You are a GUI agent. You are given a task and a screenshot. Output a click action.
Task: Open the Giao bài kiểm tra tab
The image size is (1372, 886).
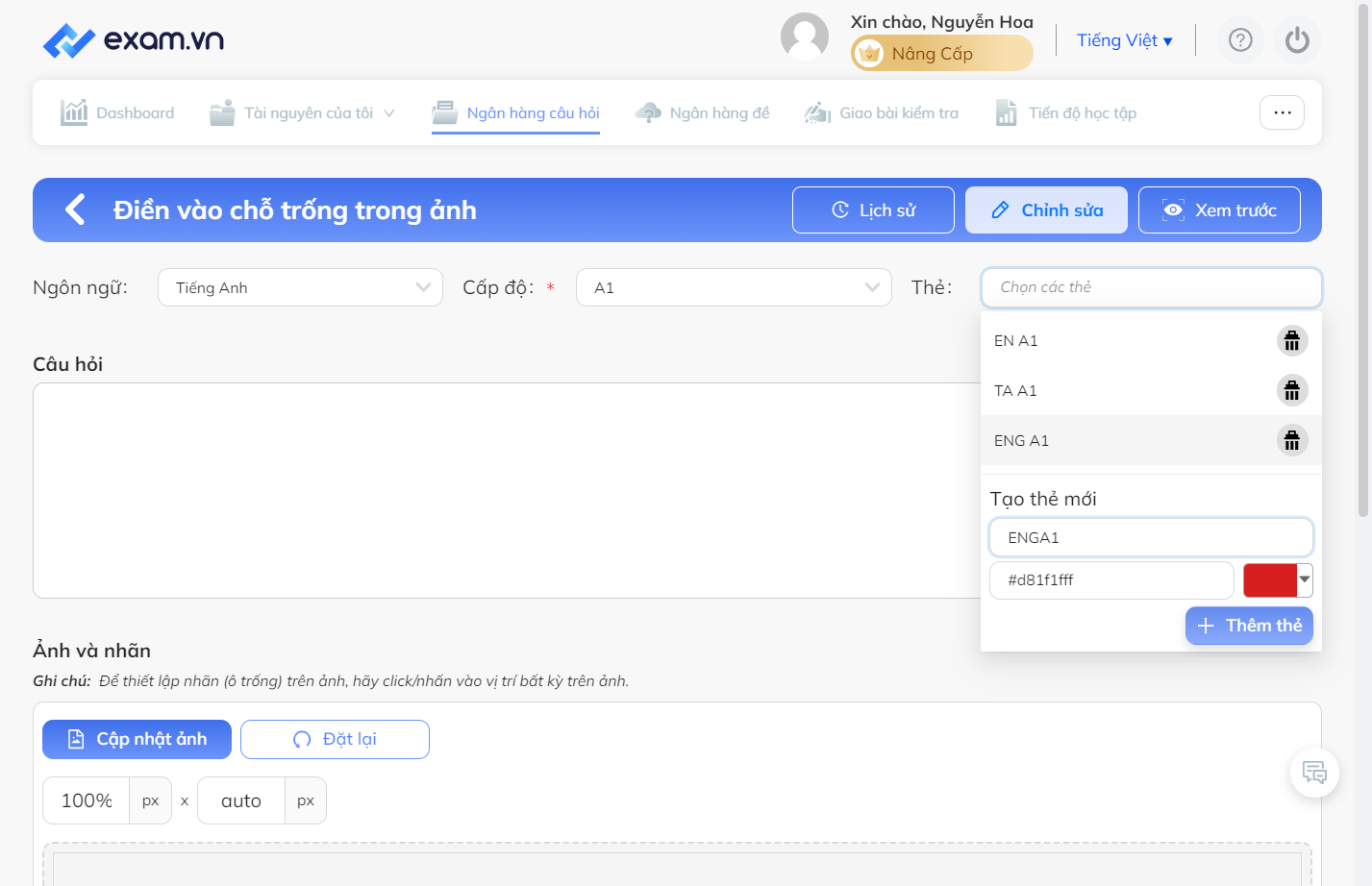(x=881, y=112)
